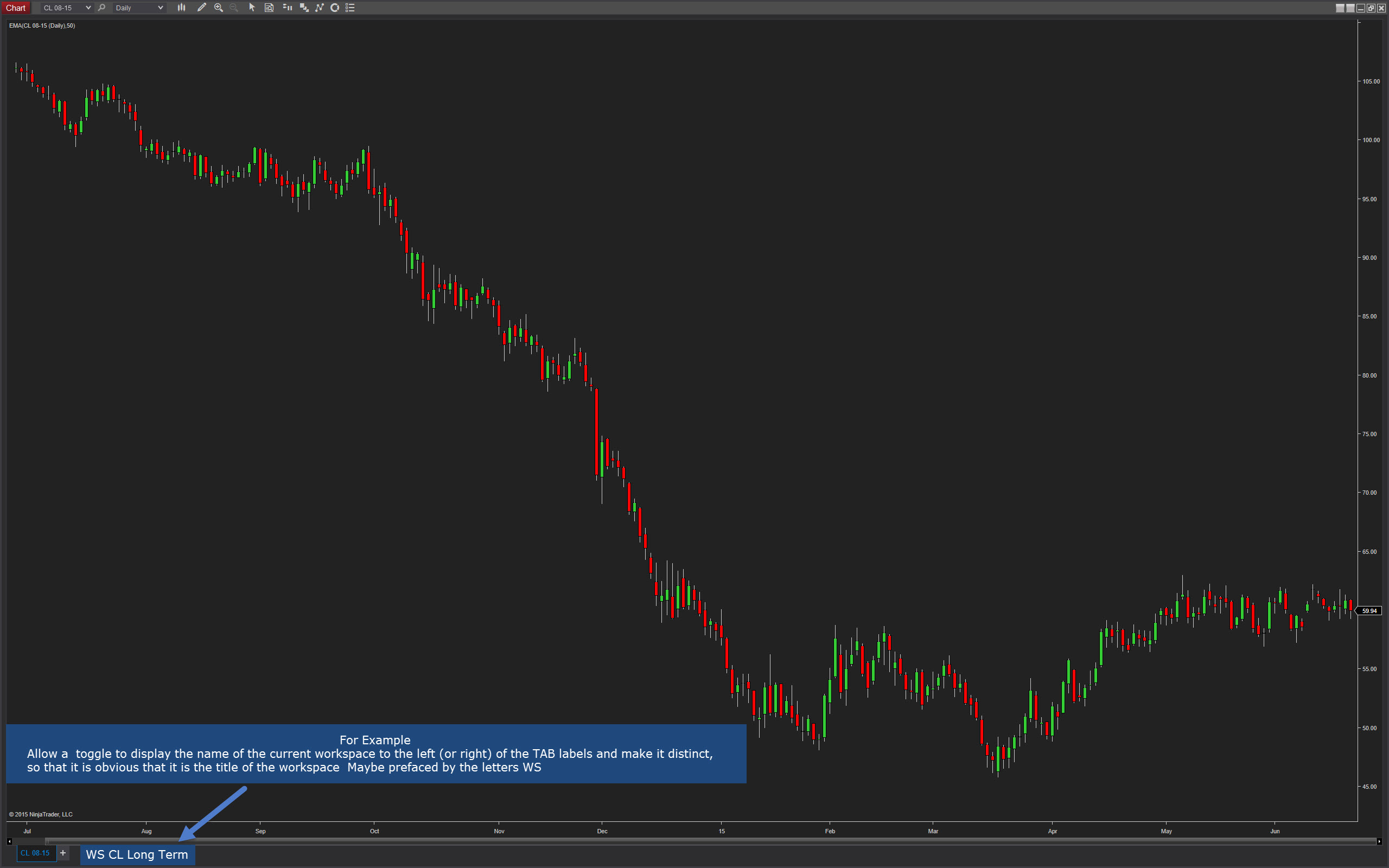Open the chart Properties list icon
The image size is (1389, 868).
click(x=350, y=8)
